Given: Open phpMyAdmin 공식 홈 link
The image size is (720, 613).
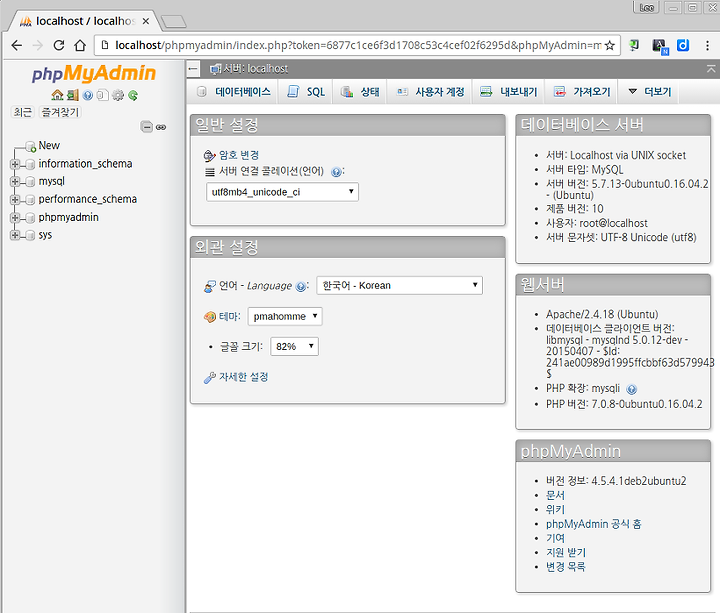Looking at the screenshot, I should (x=593, y=524).
